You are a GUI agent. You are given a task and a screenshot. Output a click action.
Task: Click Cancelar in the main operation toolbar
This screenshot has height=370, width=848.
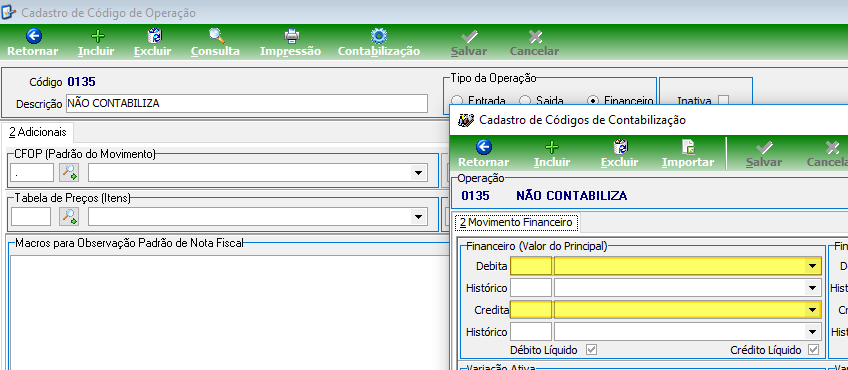coord(534,43)
